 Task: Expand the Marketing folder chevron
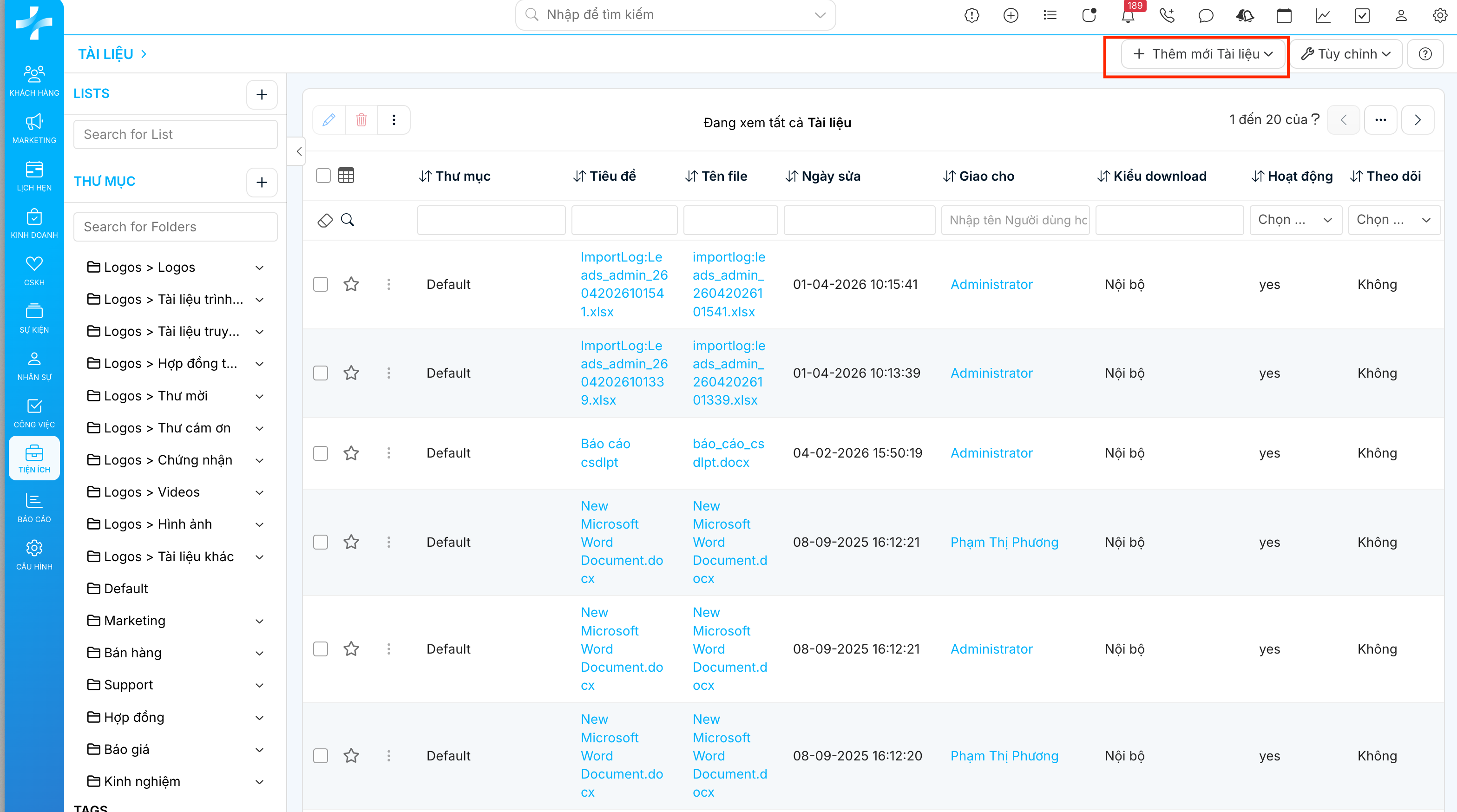coord(260,621)
